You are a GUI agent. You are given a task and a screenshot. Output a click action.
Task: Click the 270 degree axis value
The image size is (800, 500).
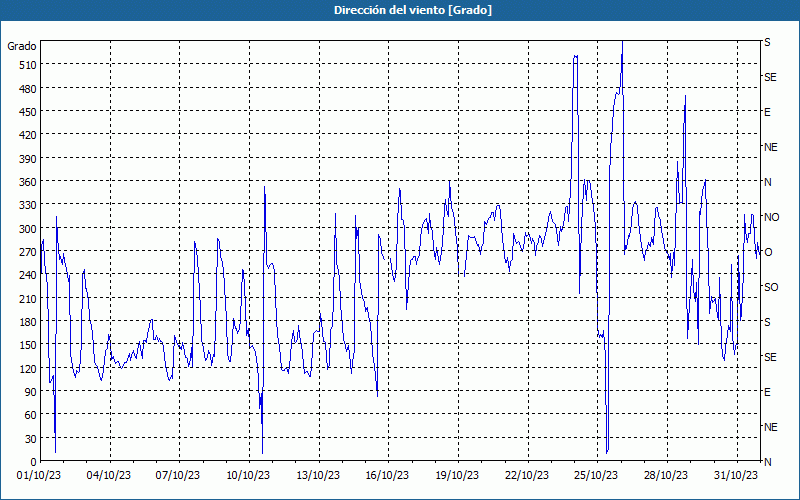pyautogui.click(x=28, y=252)
